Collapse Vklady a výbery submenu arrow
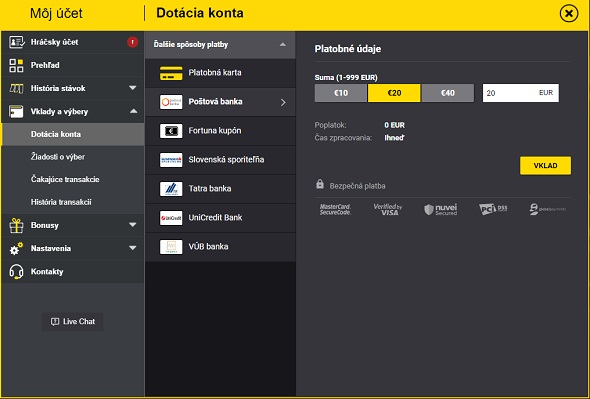This screenshot has width=590, height=399. click(x=133, y=111)
